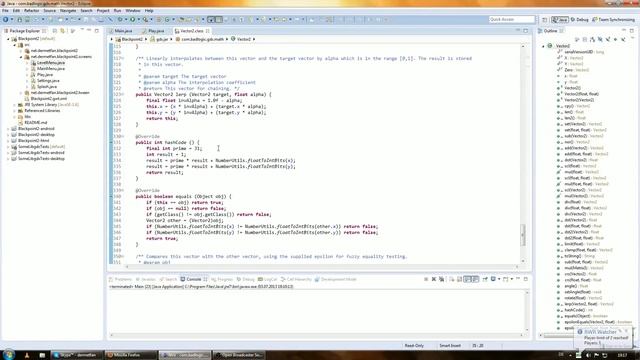Viewport: 640px width, 360px height.
Task: Click the Run external tools icon
Action: (x=145, y=20)
